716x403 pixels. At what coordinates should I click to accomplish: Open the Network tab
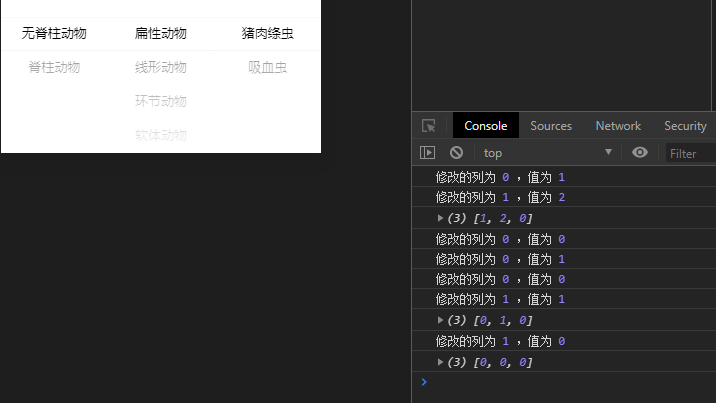(618, 126)
